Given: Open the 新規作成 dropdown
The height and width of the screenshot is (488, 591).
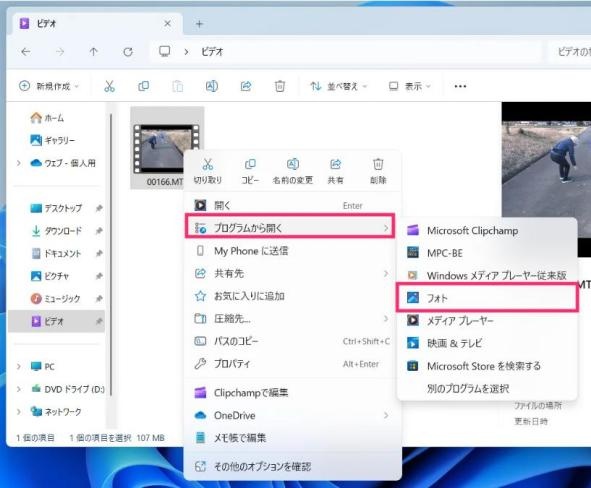Looking at the screenshot, I should [49, 86].
